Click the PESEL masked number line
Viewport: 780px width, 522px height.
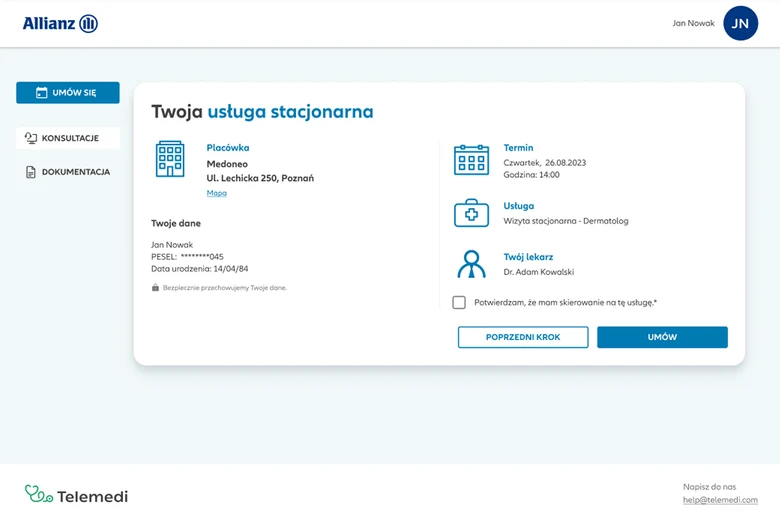coord(188,257)
